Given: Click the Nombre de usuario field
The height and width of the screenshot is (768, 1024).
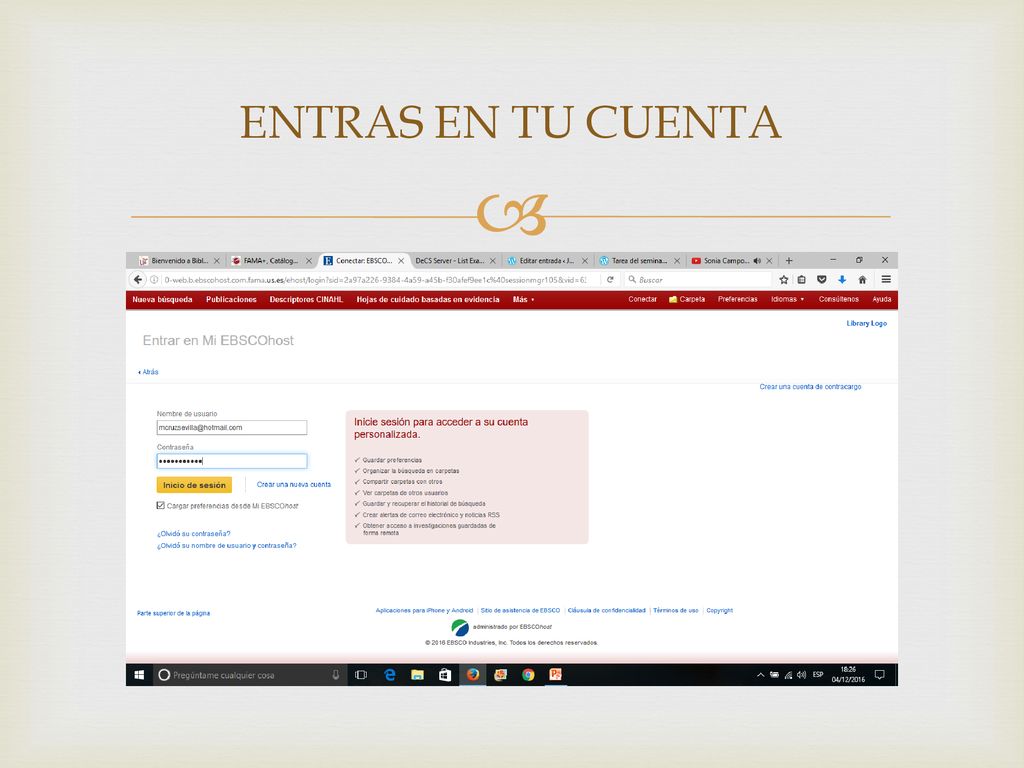Looking at the screenshot, I should click(232, 428).
